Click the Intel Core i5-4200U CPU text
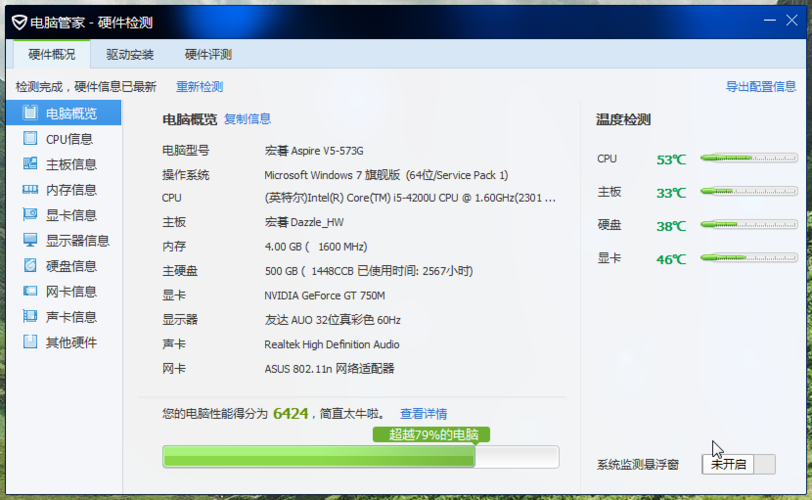 click(x=410, y=198)
